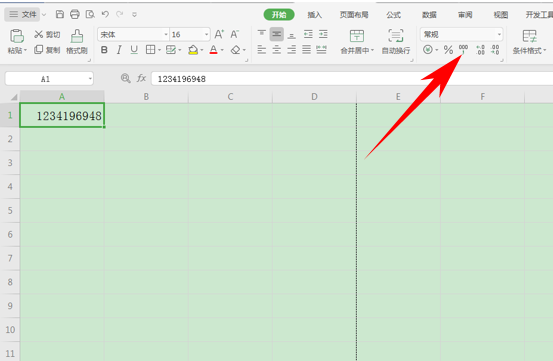Click the red font color button
The image size is (553, 361).
[213, 50]
